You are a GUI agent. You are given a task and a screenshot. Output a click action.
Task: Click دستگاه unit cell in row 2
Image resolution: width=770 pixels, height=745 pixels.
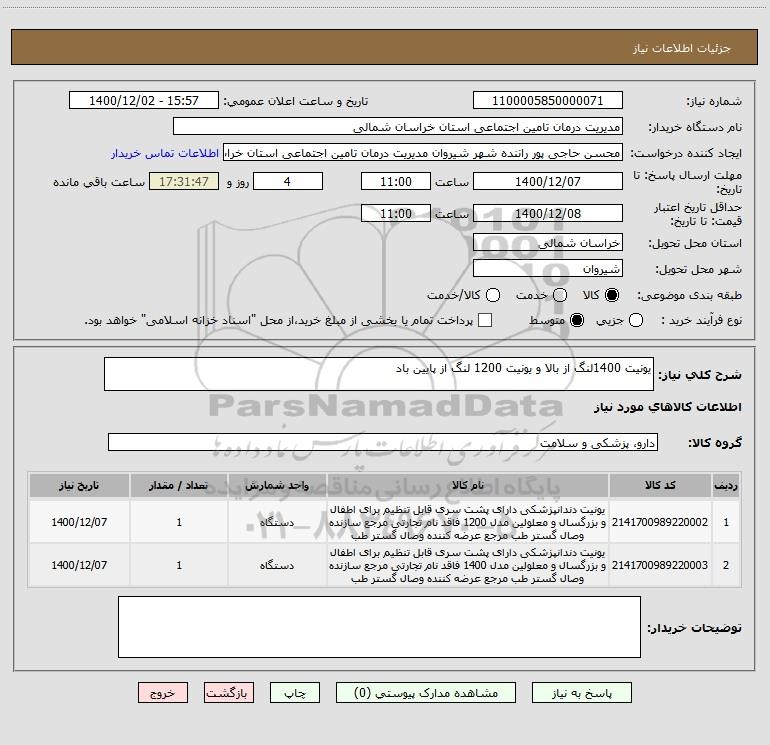[x=277, y=565]
